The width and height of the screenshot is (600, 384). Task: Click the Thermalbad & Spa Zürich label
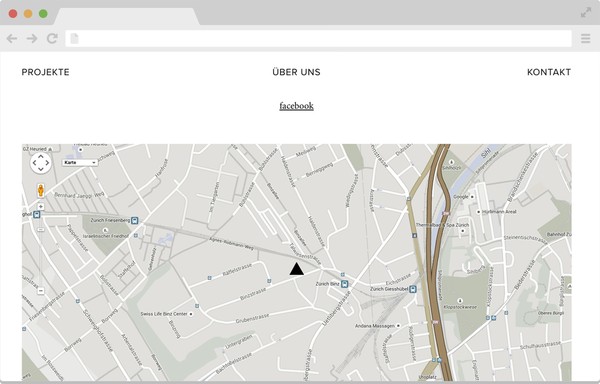tap(442, 225)
